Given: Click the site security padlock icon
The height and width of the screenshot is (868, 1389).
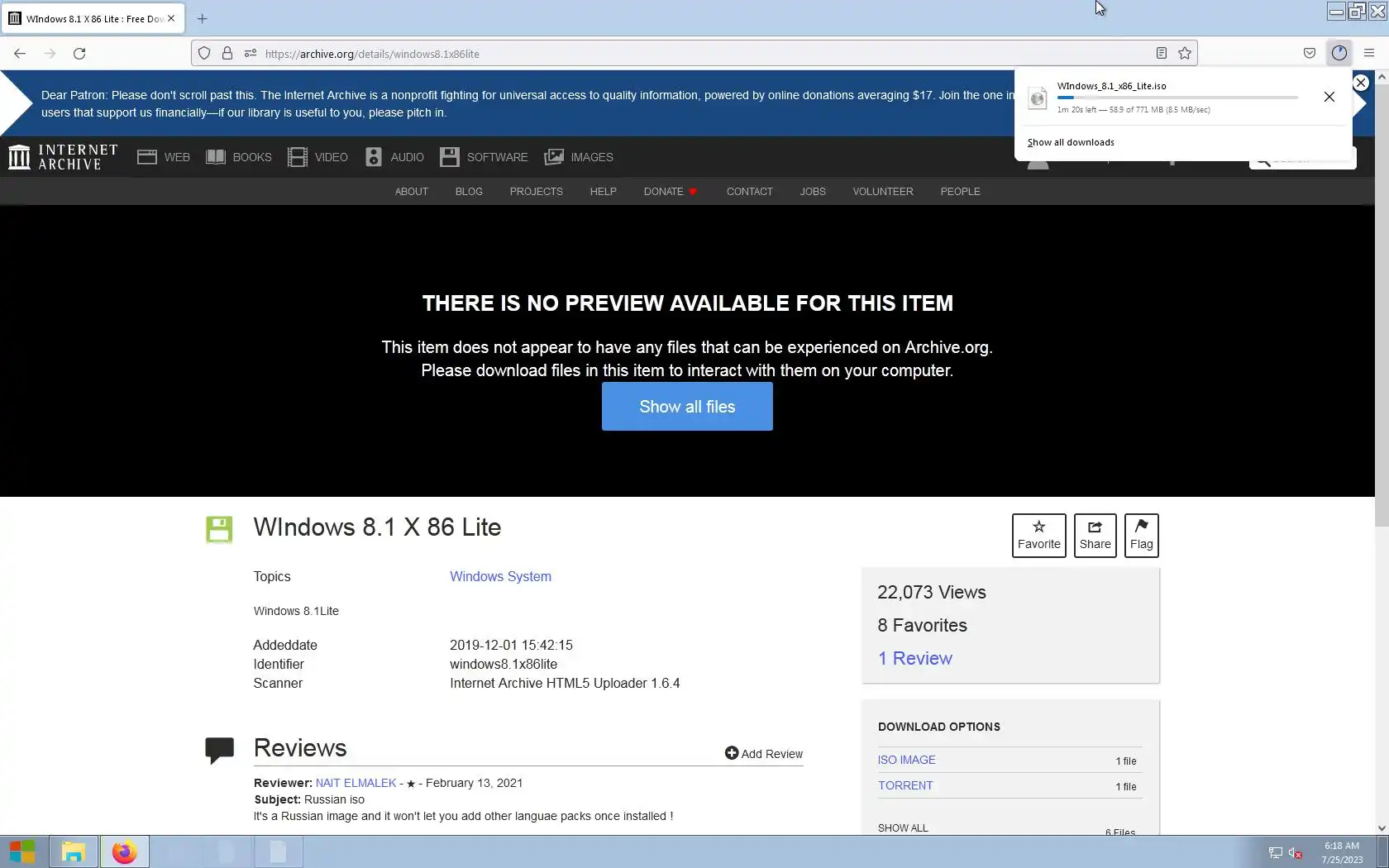Looking at the screenshot, I should 227,54.
